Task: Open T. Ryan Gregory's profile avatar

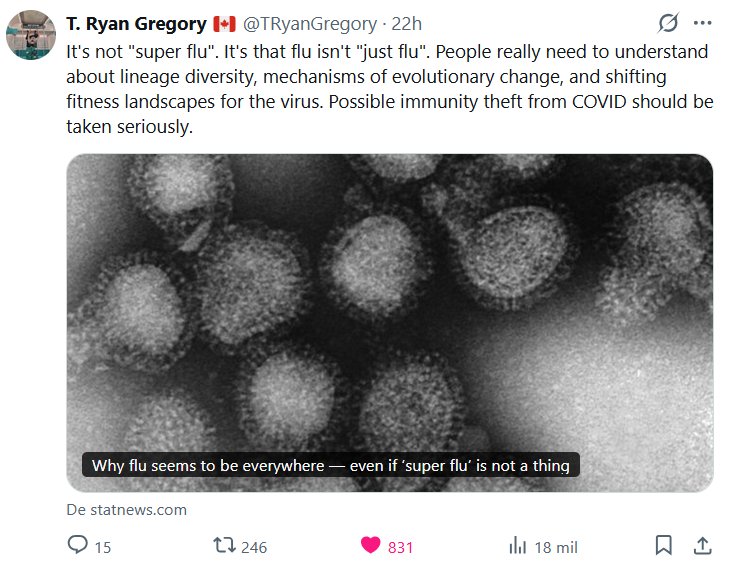Action: click(30, 37)
